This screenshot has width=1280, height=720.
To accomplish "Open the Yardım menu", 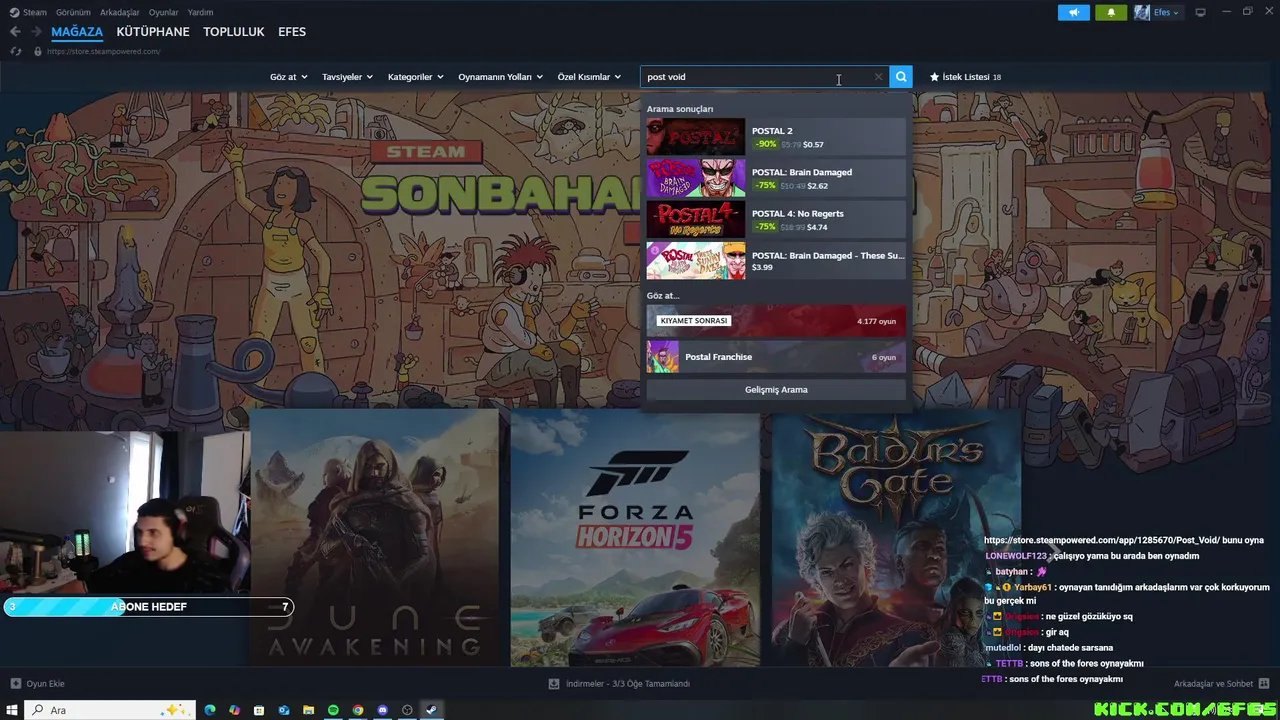I will pyautogui.click(x=200, y=12).
